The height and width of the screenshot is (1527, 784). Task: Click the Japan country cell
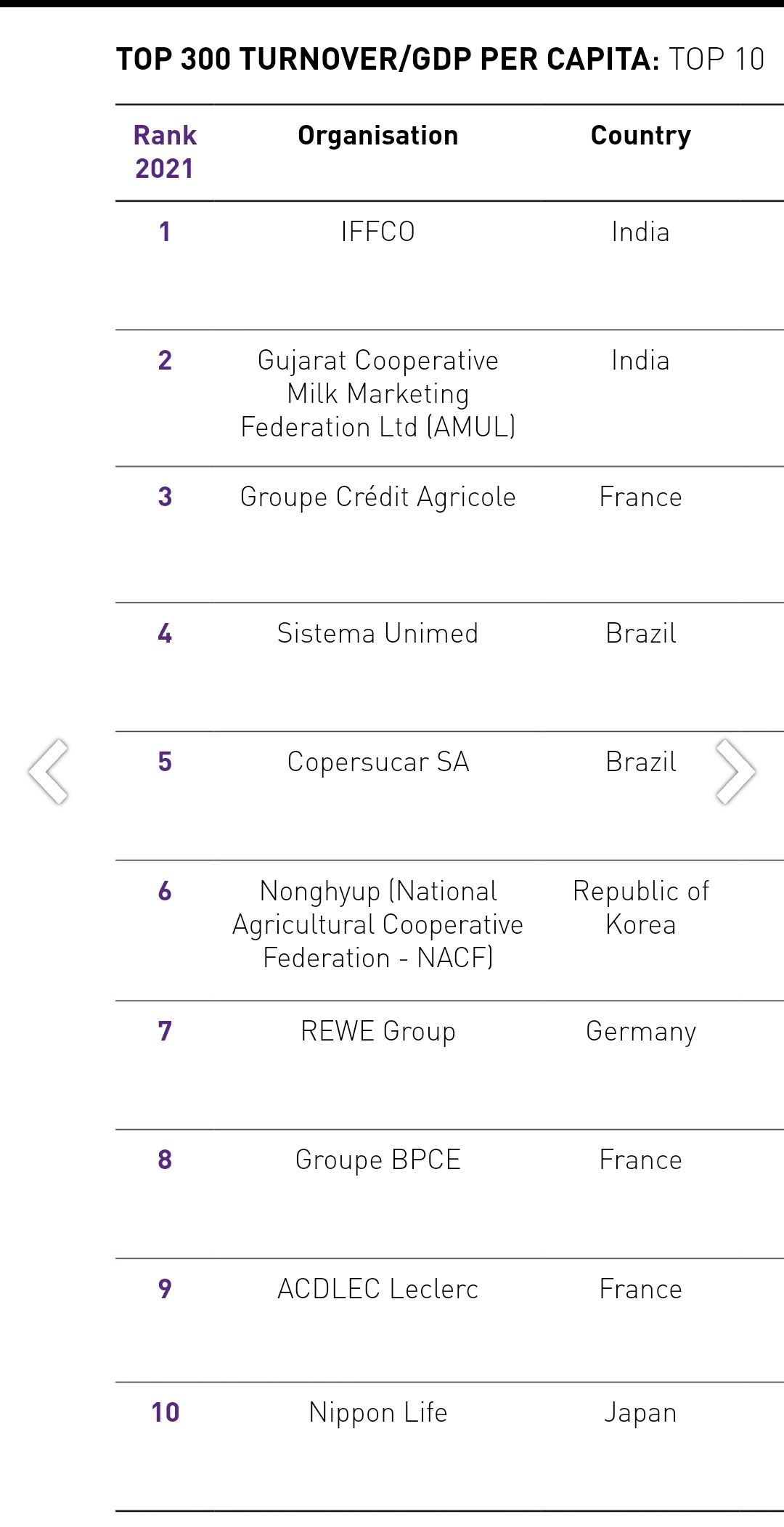pos(640,1413)
